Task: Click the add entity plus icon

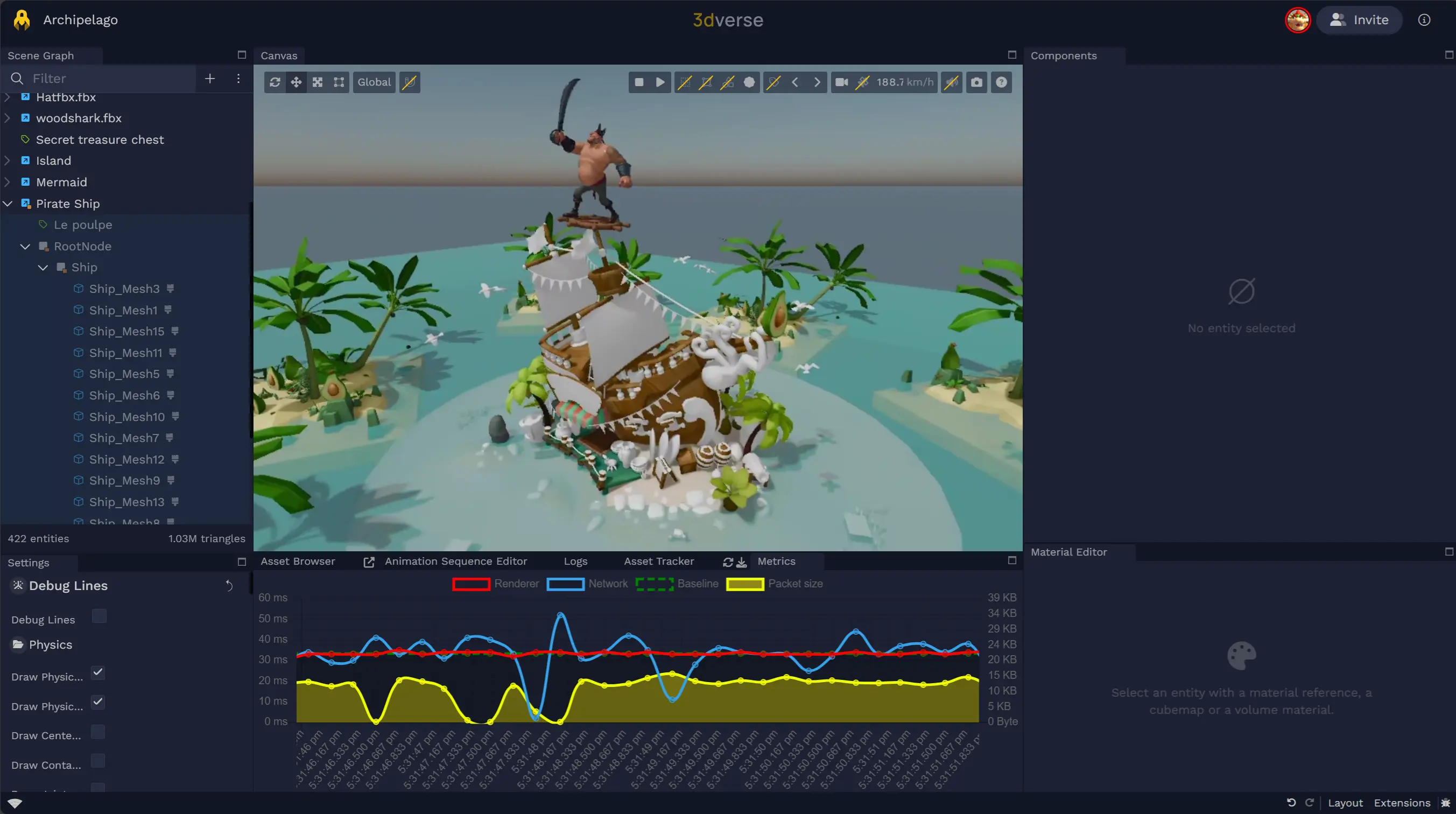Action: pyautogui.click(x=210, y=79)
